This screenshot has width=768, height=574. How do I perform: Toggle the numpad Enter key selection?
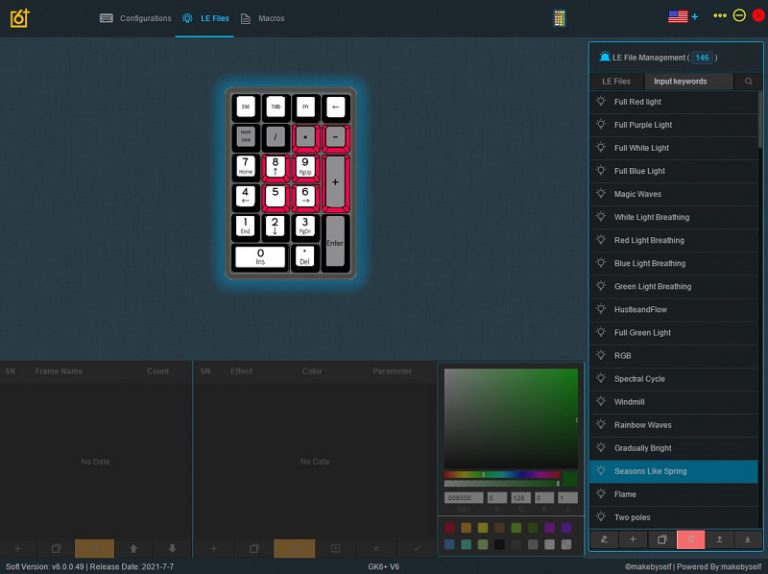click(334, 241)
